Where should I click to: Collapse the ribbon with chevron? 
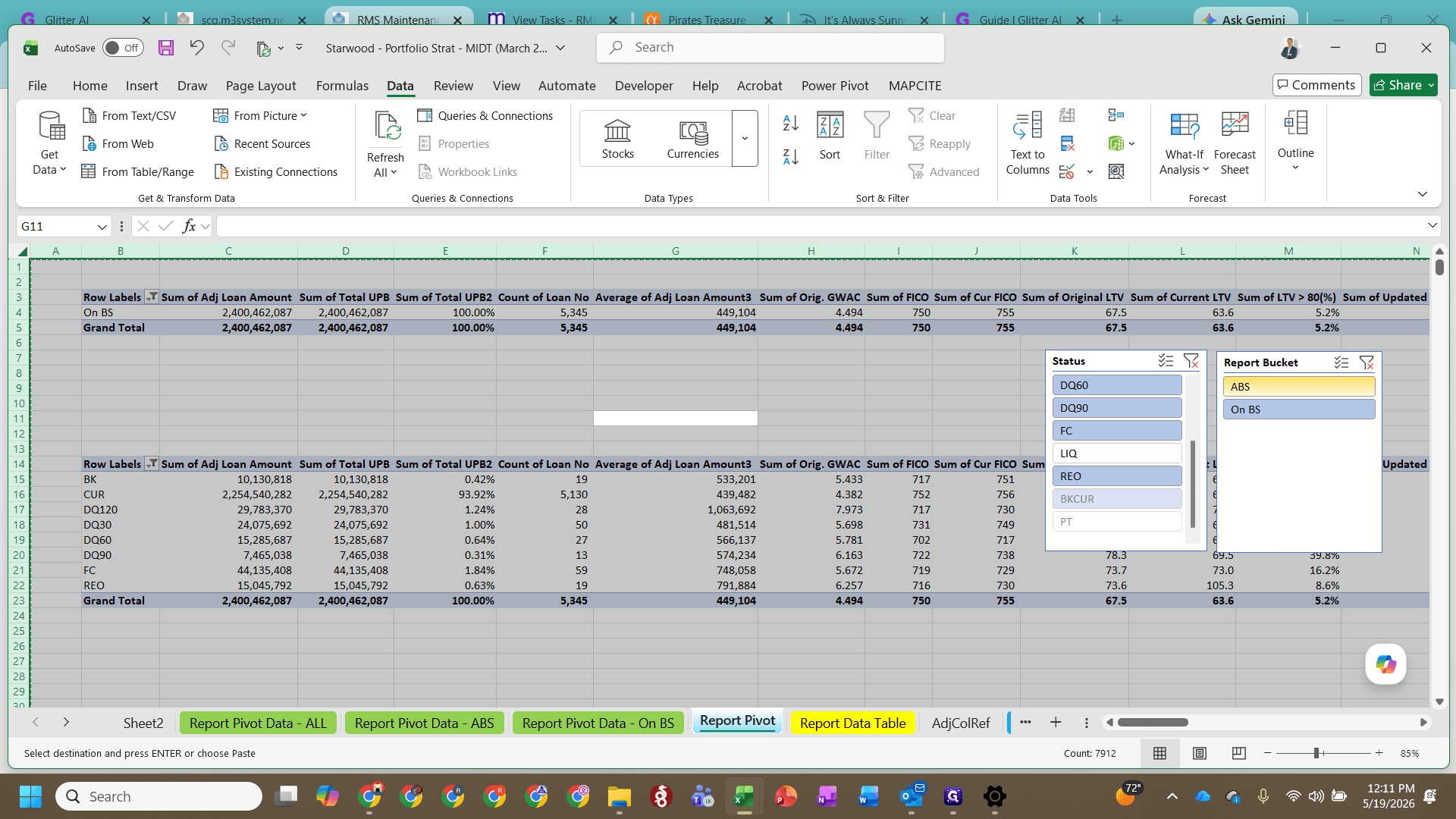pos(1423,194)
